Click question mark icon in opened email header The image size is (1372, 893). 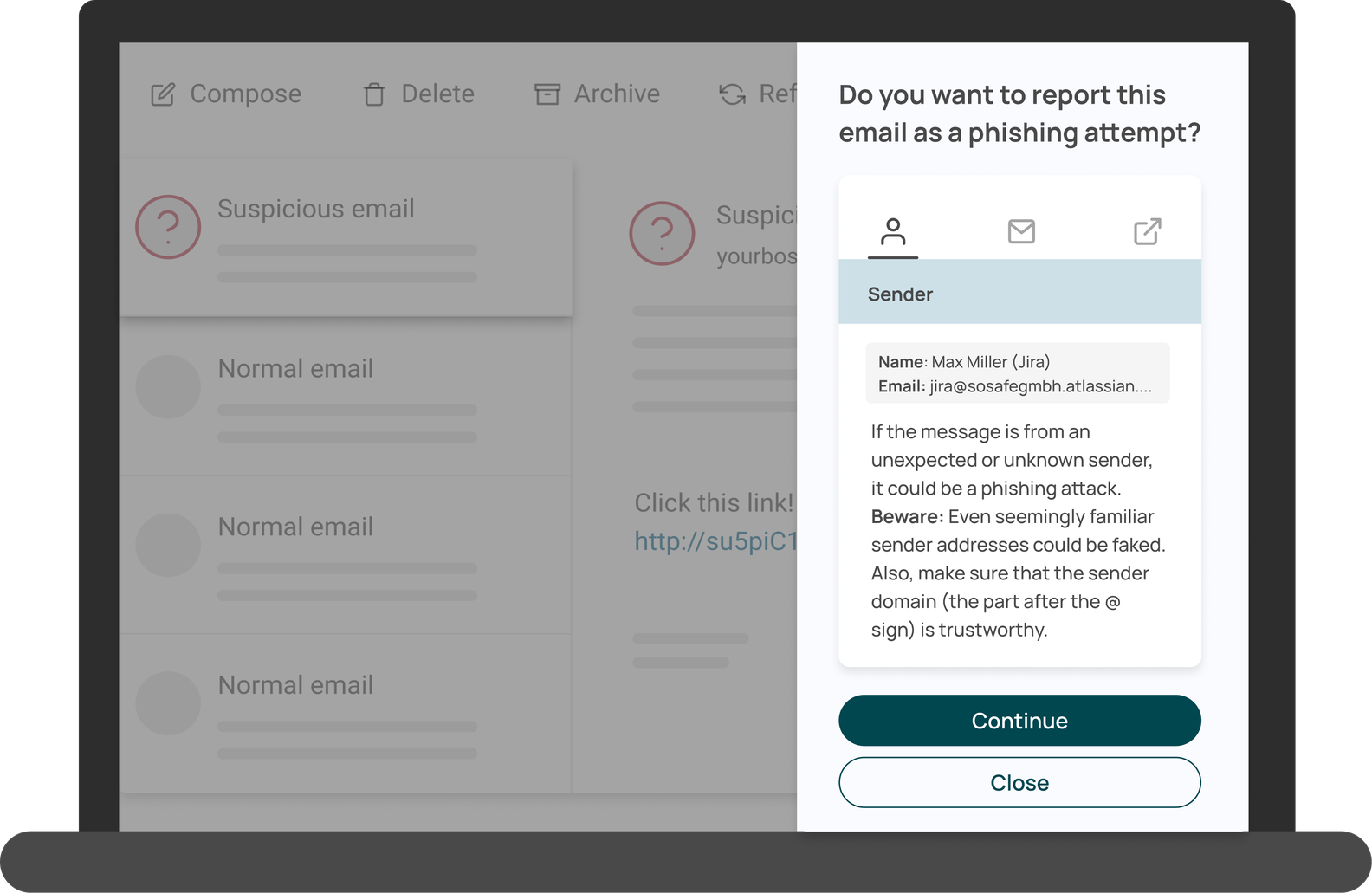(x=662, y=233)
